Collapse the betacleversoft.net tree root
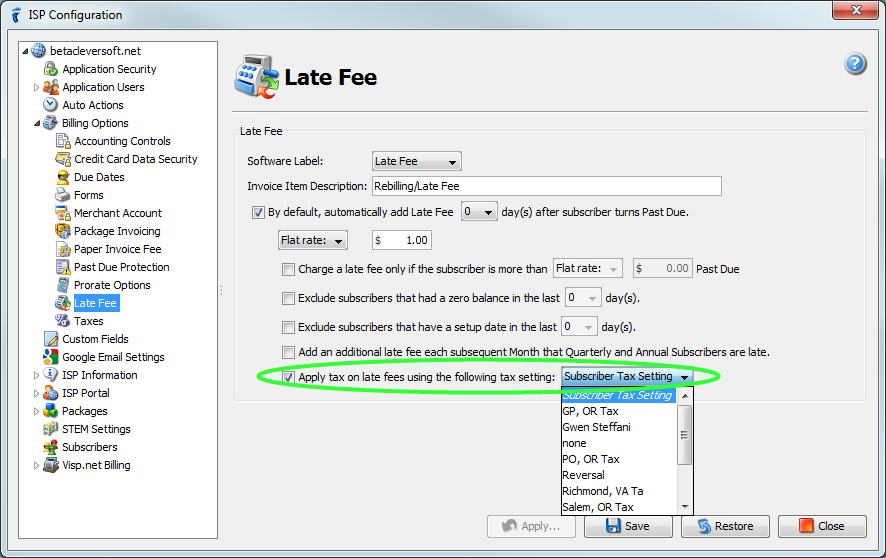886x558 pixels. click(x=25, y=51)
